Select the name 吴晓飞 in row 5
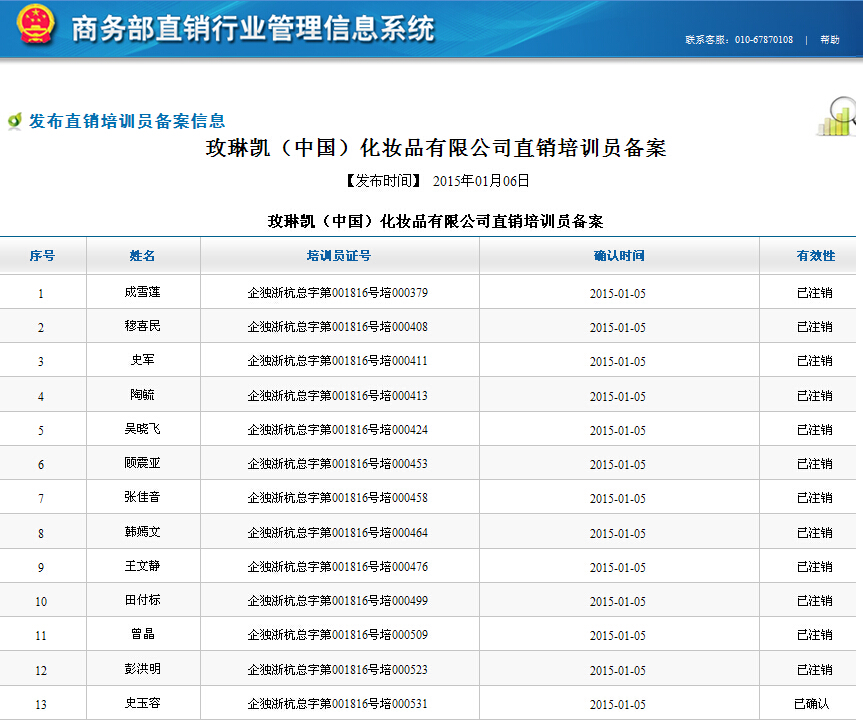863x720 pixels. (x=143, y=429)
